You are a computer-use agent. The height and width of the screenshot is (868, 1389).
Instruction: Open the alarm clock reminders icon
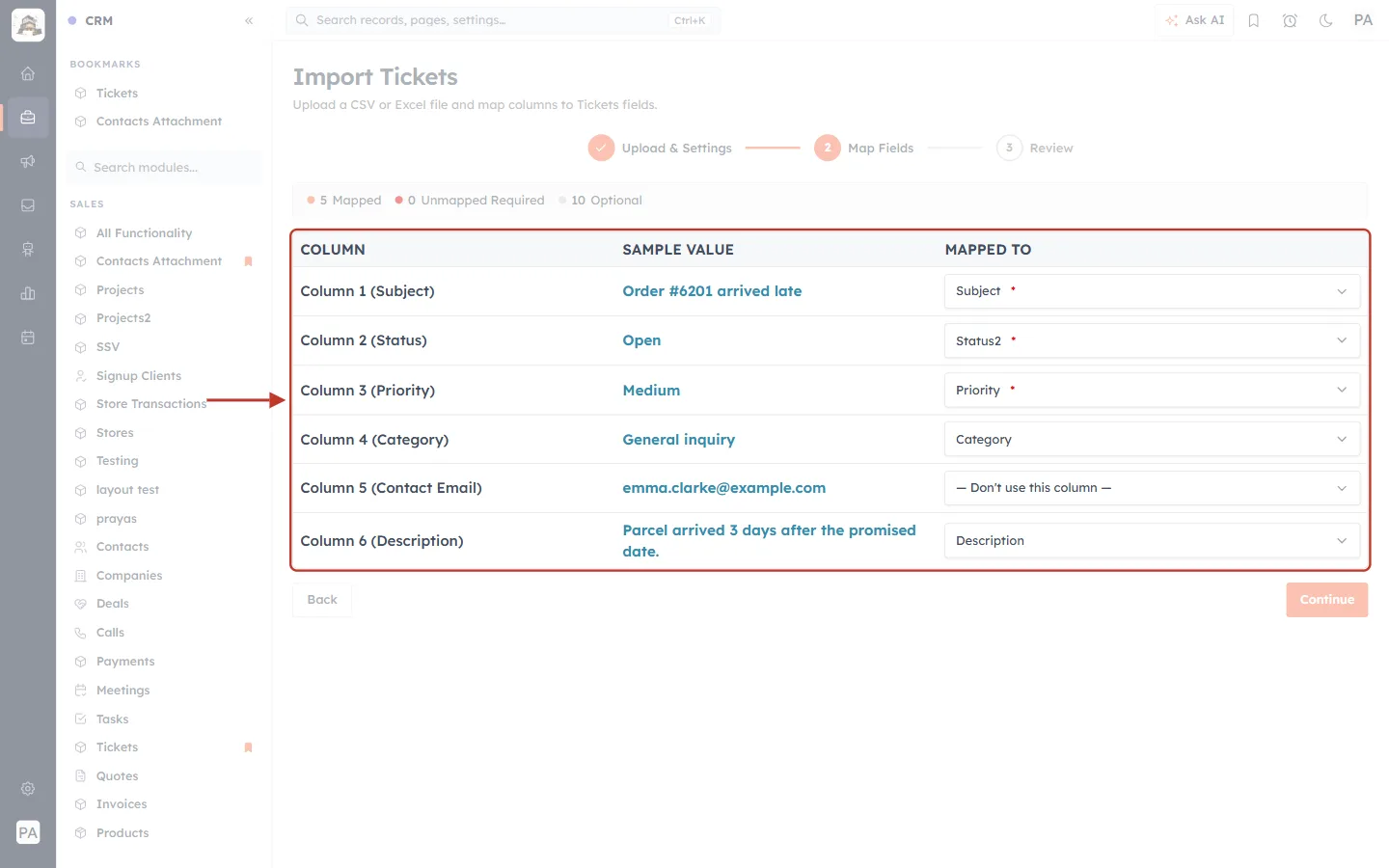coord(1290,20)
